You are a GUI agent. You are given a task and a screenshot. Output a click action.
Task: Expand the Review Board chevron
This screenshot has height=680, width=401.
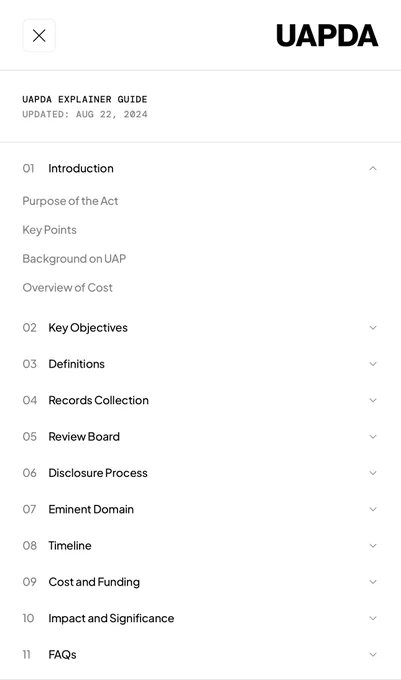(x=373, y=437)
